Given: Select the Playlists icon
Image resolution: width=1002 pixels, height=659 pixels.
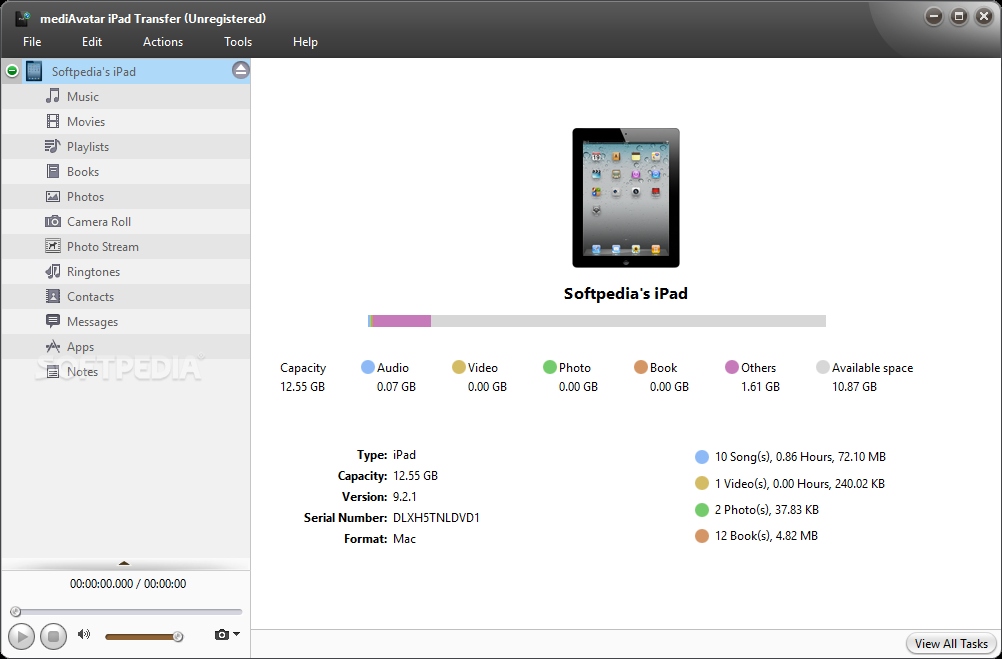Looking at the screenshot, I should pos(55,146).
